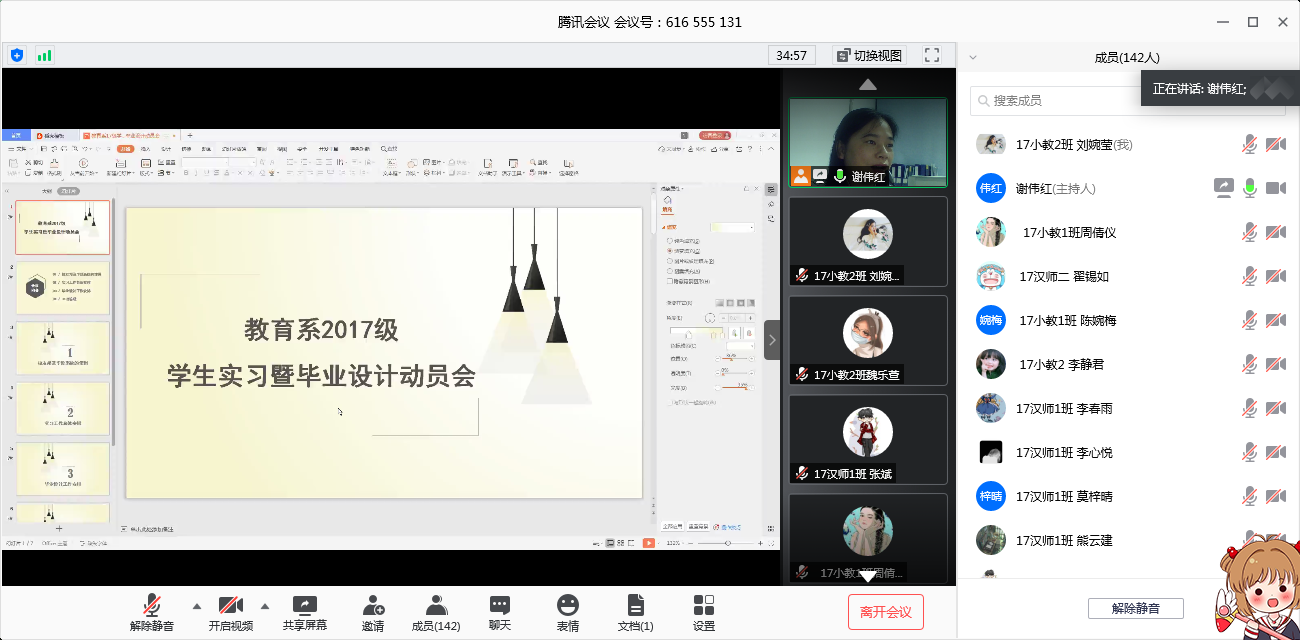
Task: Click the red Leave Meeting (离开会议) button
Action: coord(885,612)
